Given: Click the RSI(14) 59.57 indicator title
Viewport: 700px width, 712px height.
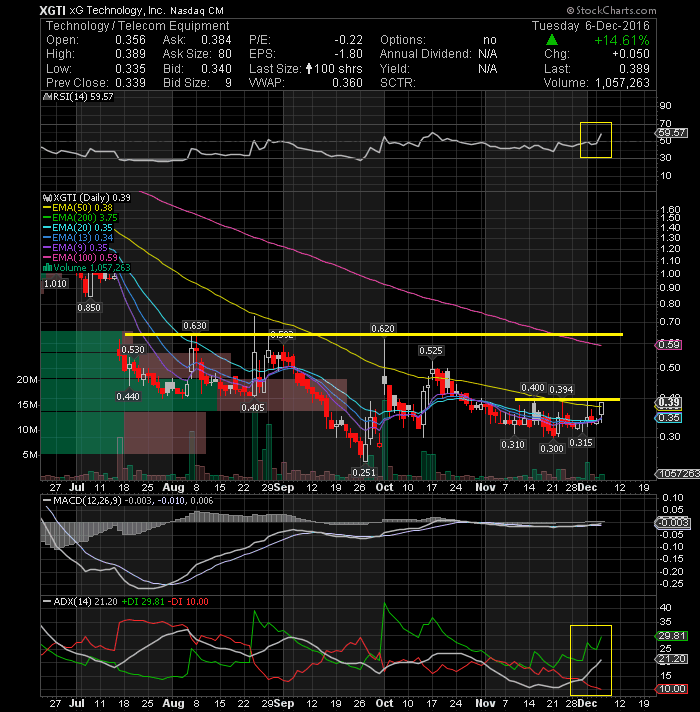Looking at the screenshot, I should 82,97.
